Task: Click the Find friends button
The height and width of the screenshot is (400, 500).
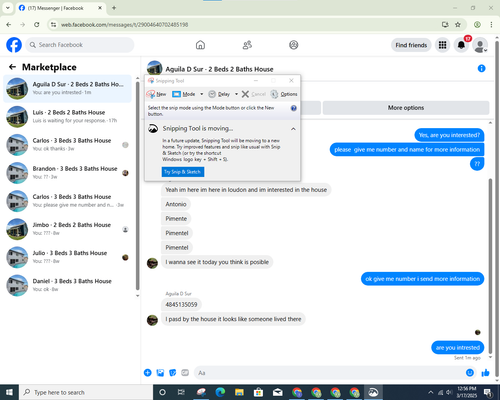Action: point(411,45)
